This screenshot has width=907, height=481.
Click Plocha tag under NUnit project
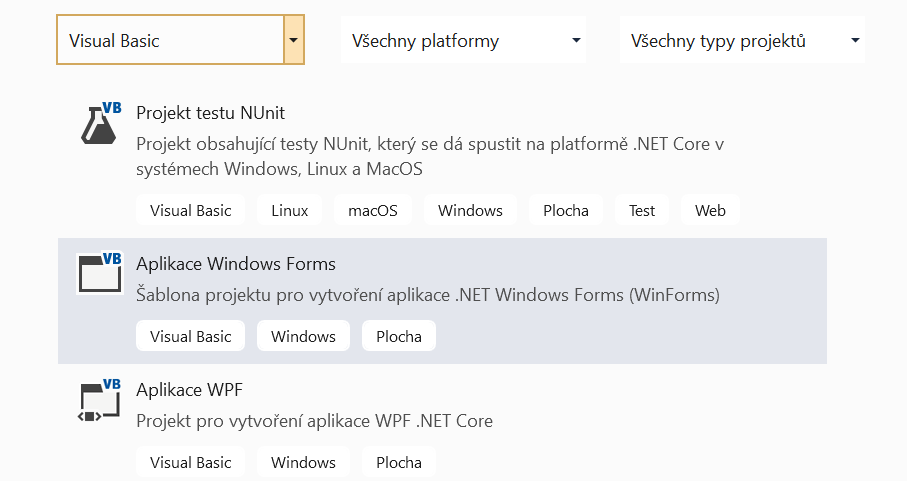[x=566, y=210]
